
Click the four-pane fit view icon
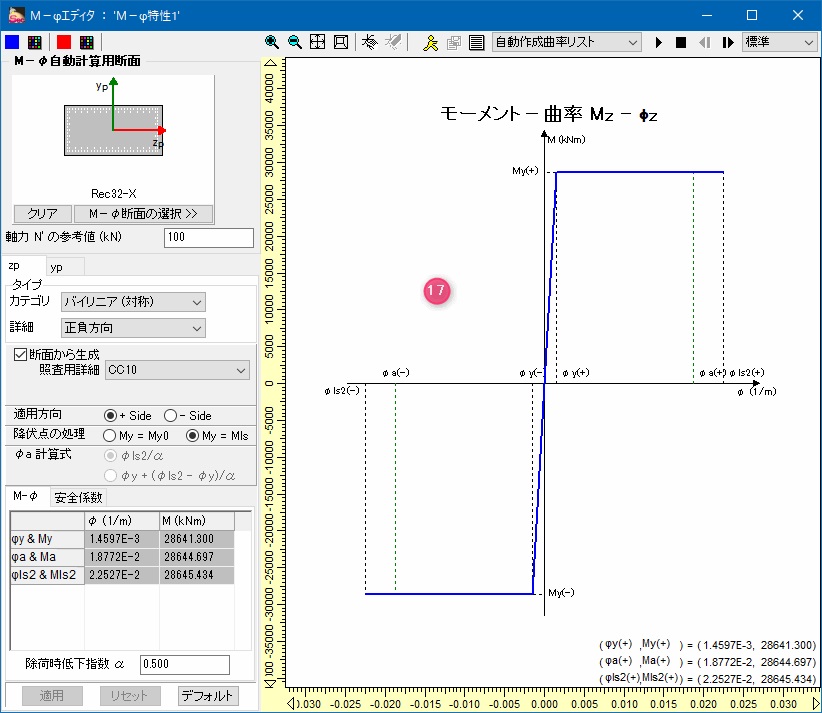pyautogui.click(x=318, y=42)
